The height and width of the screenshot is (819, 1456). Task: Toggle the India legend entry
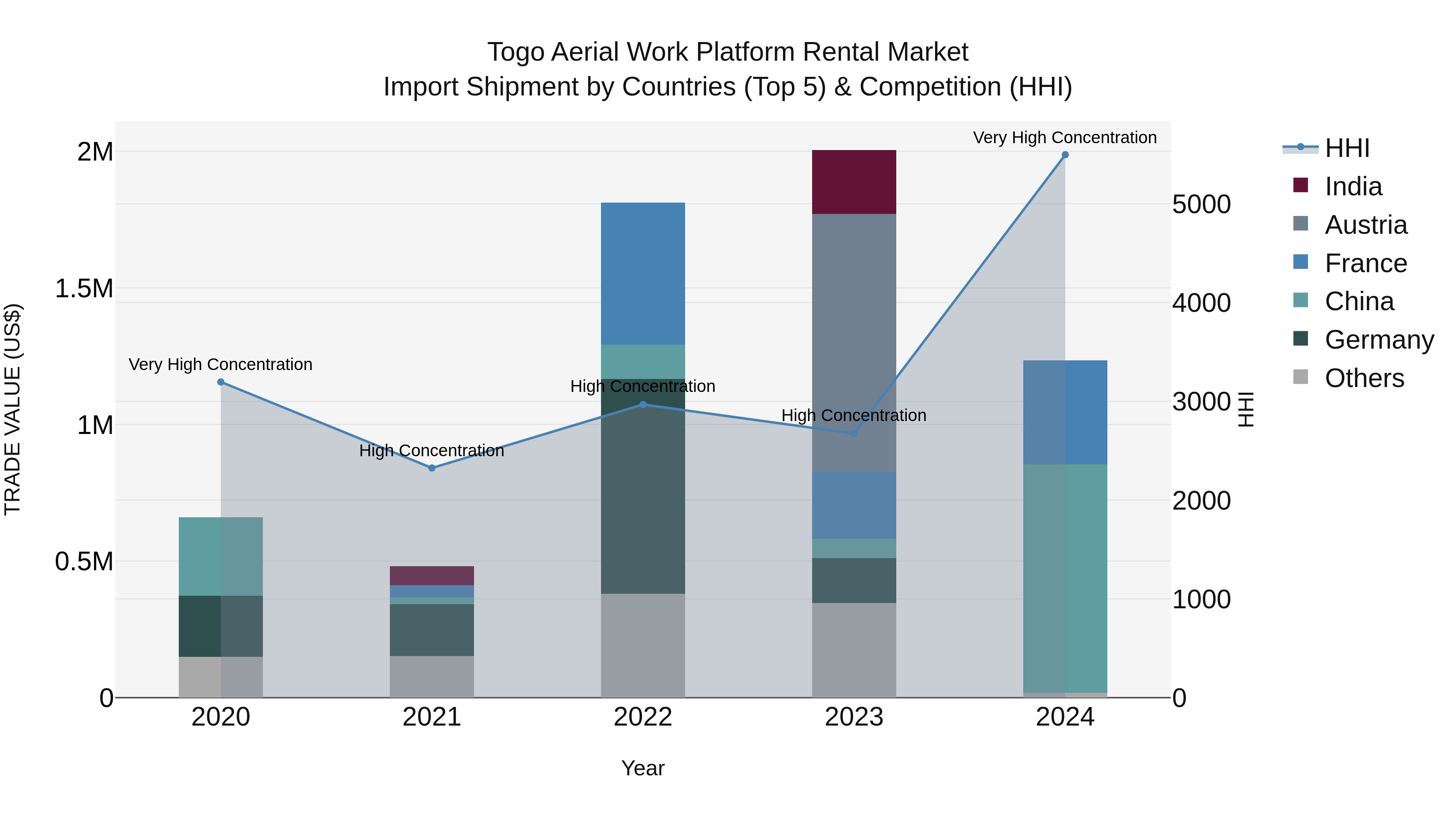tap(1337, 186)
